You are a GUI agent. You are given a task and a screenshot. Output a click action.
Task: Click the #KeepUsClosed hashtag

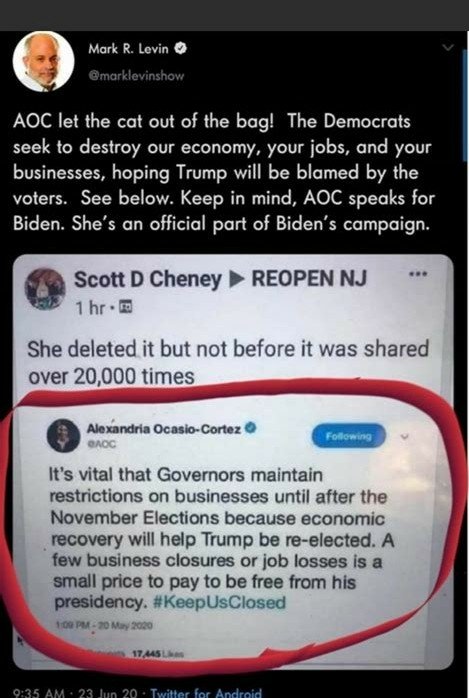[219, 602]
